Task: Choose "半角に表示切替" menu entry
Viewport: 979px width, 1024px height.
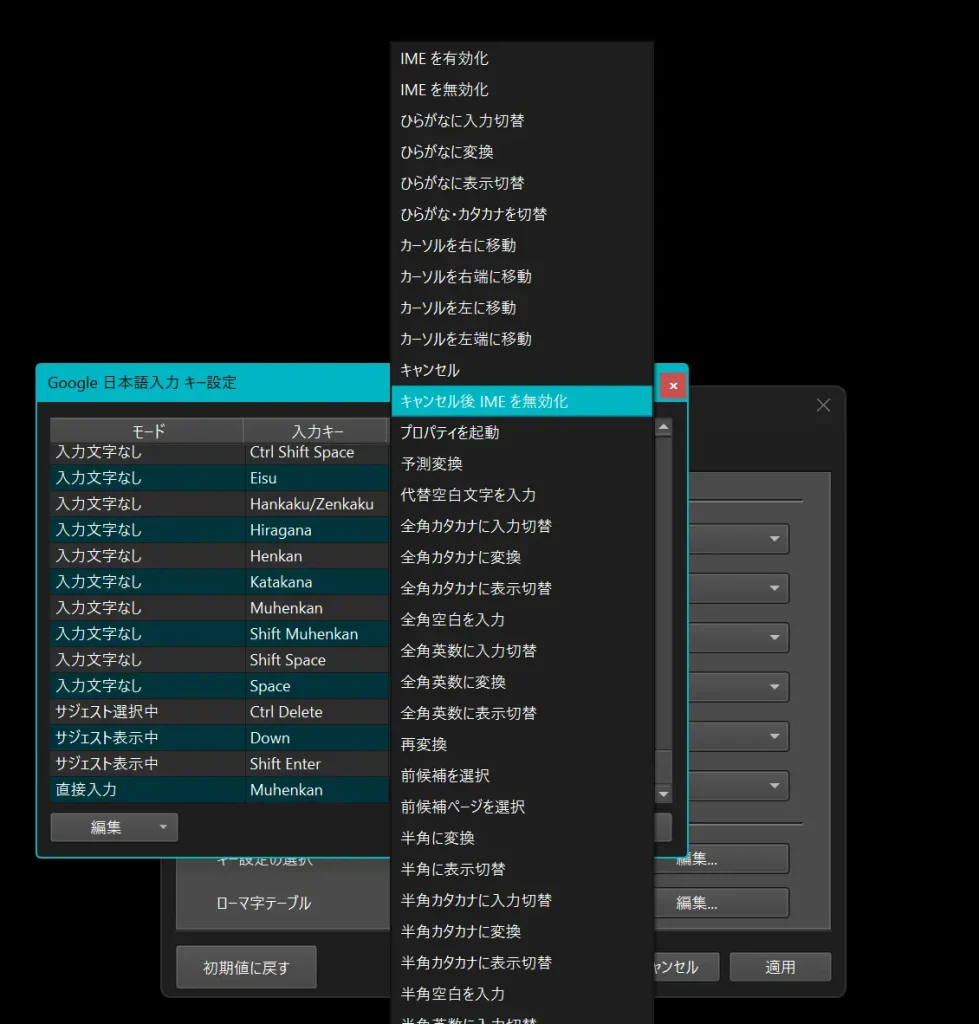Action: coord(522,869)
